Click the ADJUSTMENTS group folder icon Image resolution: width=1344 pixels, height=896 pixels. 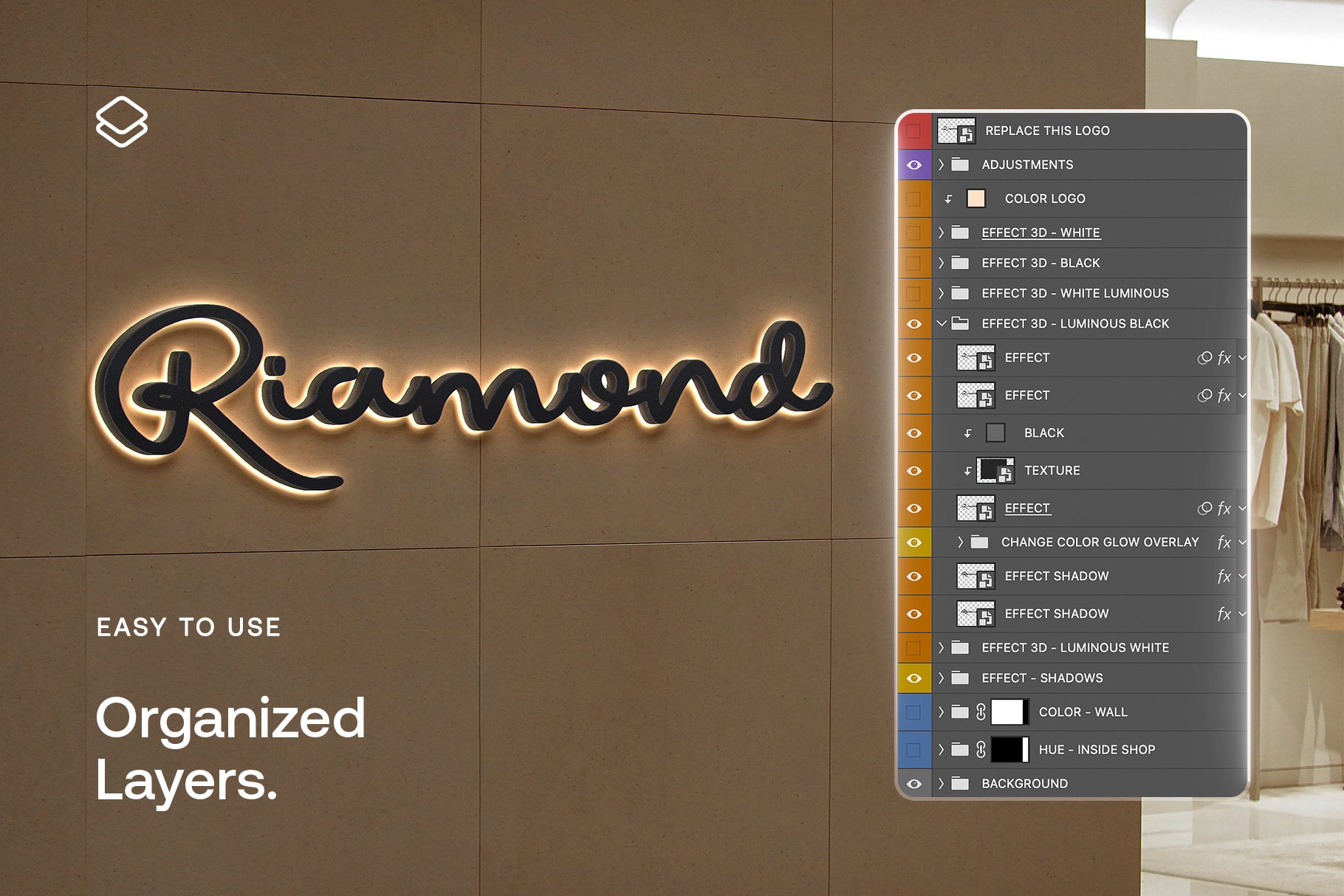[x=960, y=165]
